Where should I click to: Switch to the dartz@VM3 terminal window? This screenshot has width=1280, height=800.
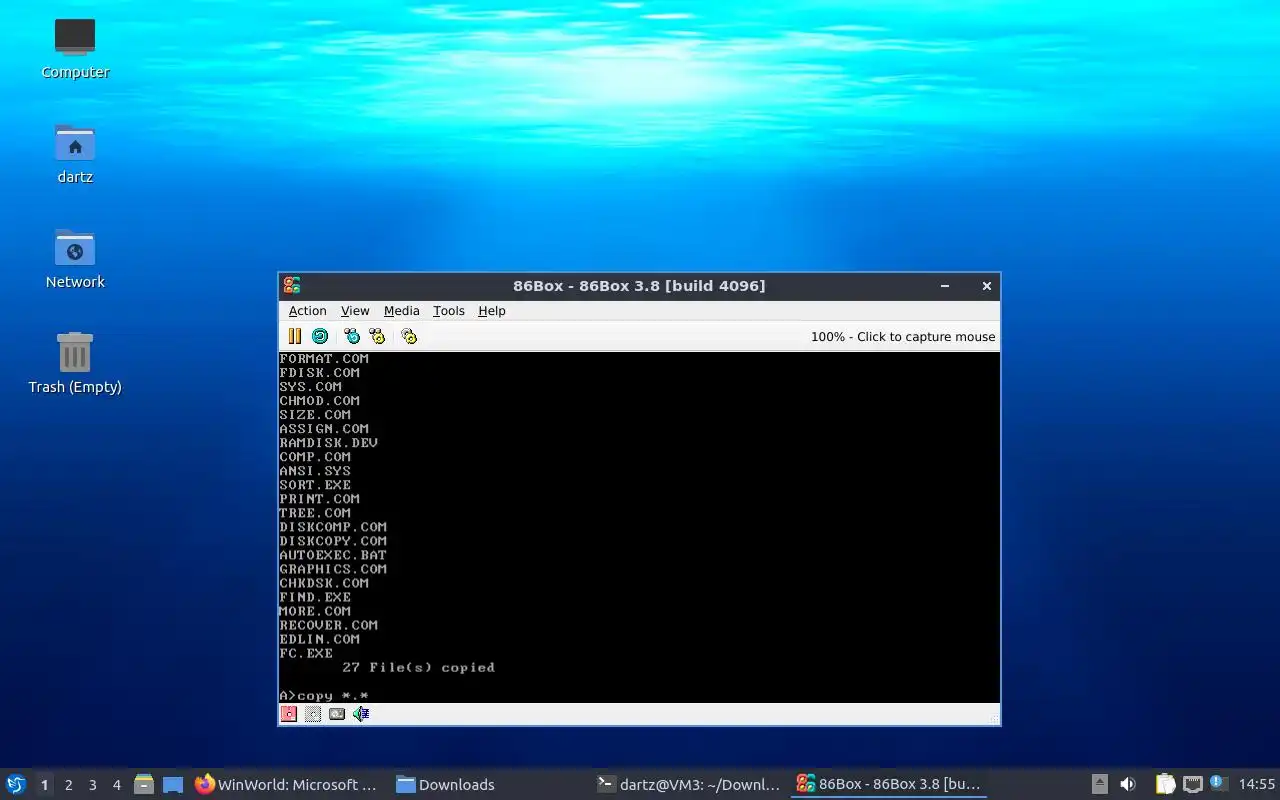point(688,784)
